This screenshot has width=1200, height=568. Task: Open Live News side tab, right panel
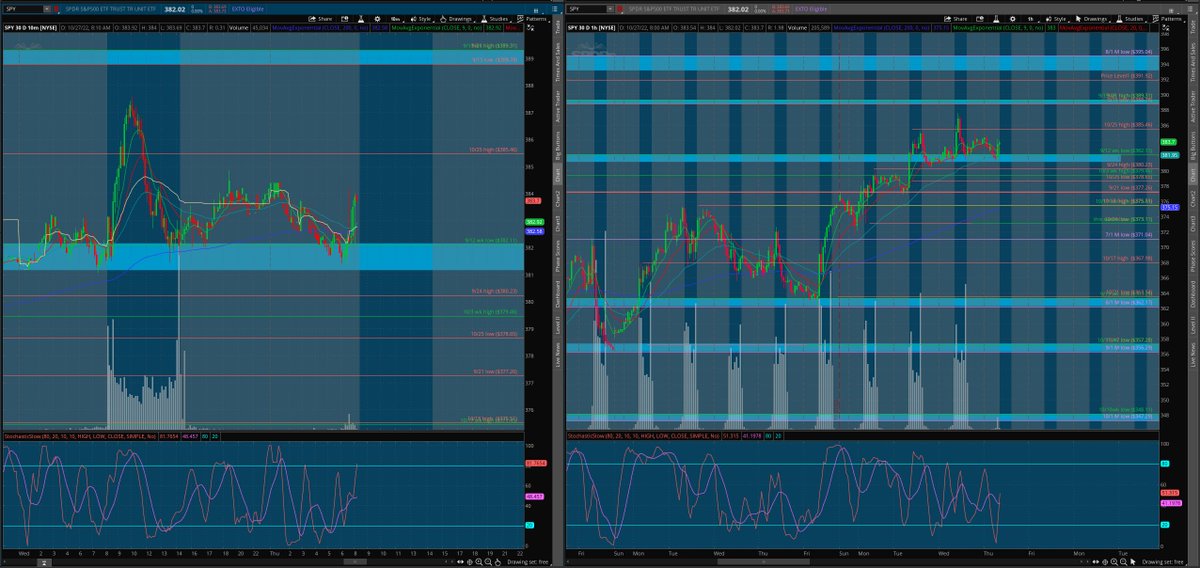point(1192,355)
